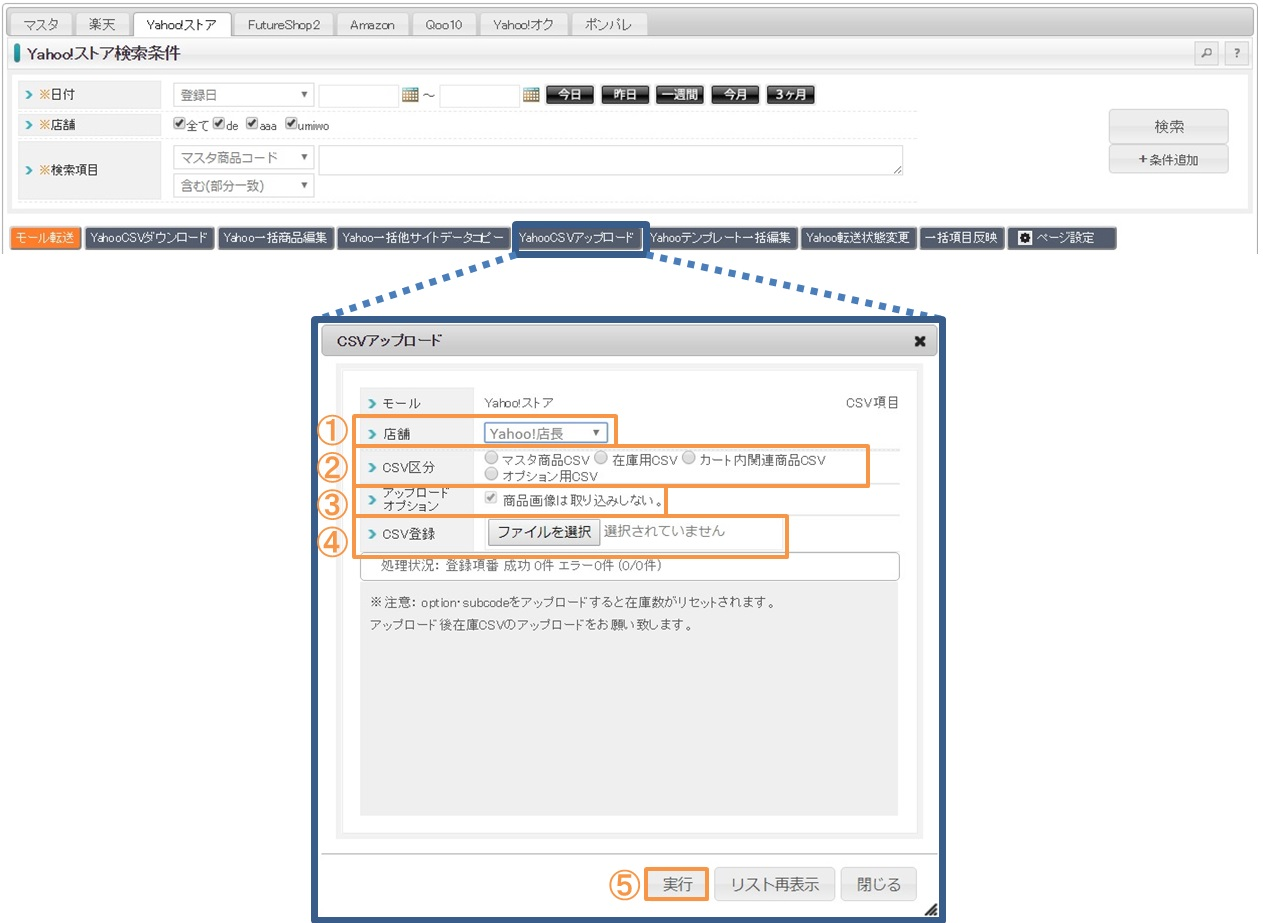Click the end date input field

(480, 95)
